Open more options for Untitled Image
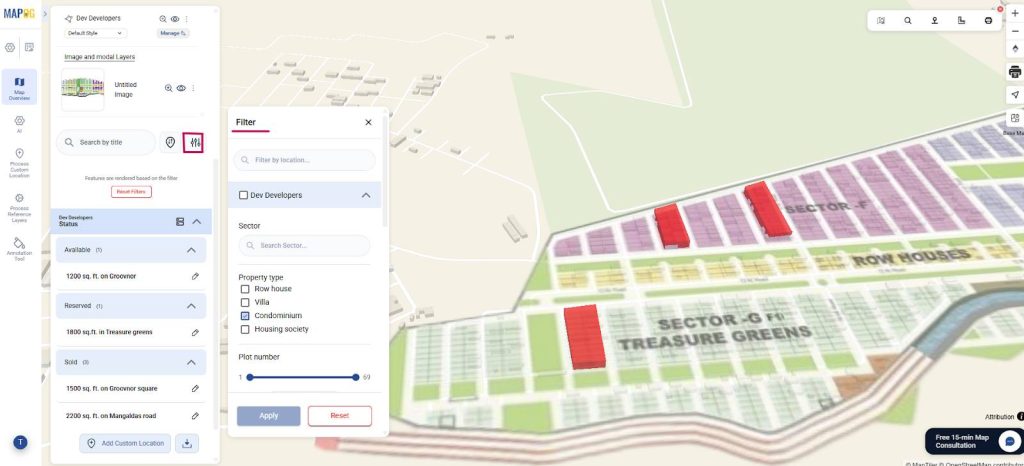Viewport: 1024px width, 466px height. (x=193, y=88)
